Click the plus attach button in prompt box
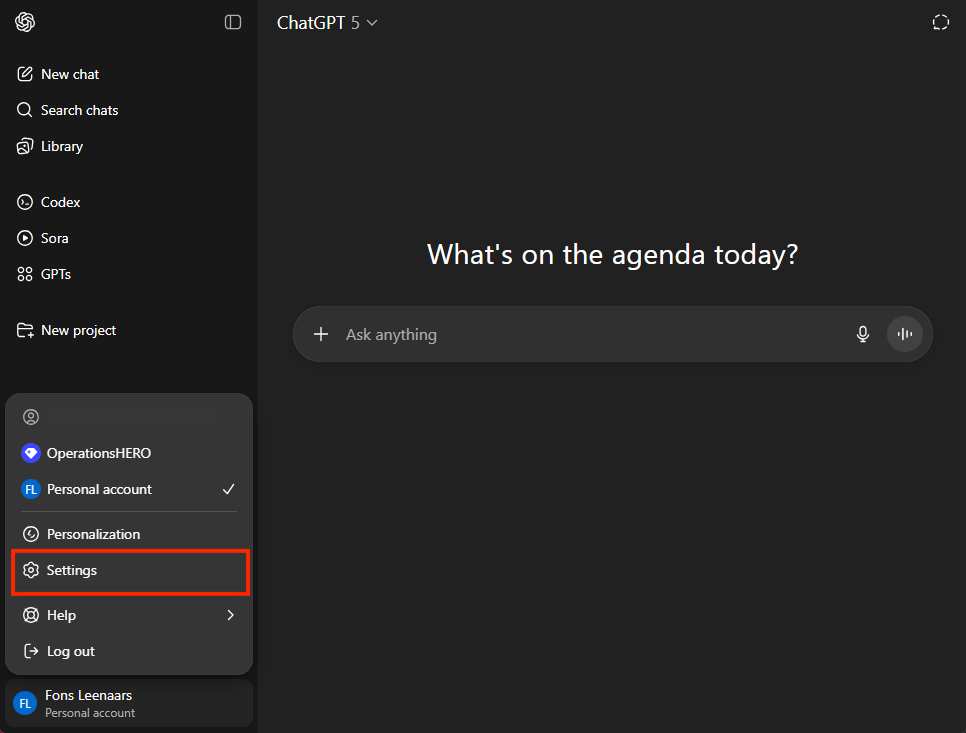Image resolution: width=966 pixels, height=733 pixels. coord(321,334)
